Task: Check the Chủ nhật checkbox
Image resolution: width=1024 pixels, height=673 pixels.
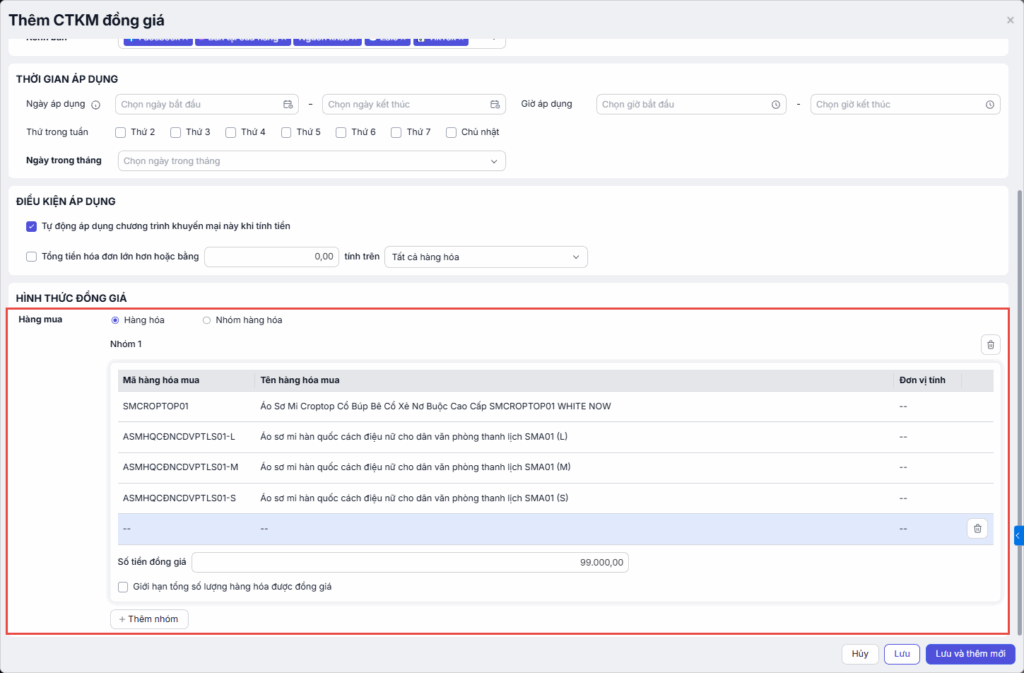Action: (x=452, y=132)
